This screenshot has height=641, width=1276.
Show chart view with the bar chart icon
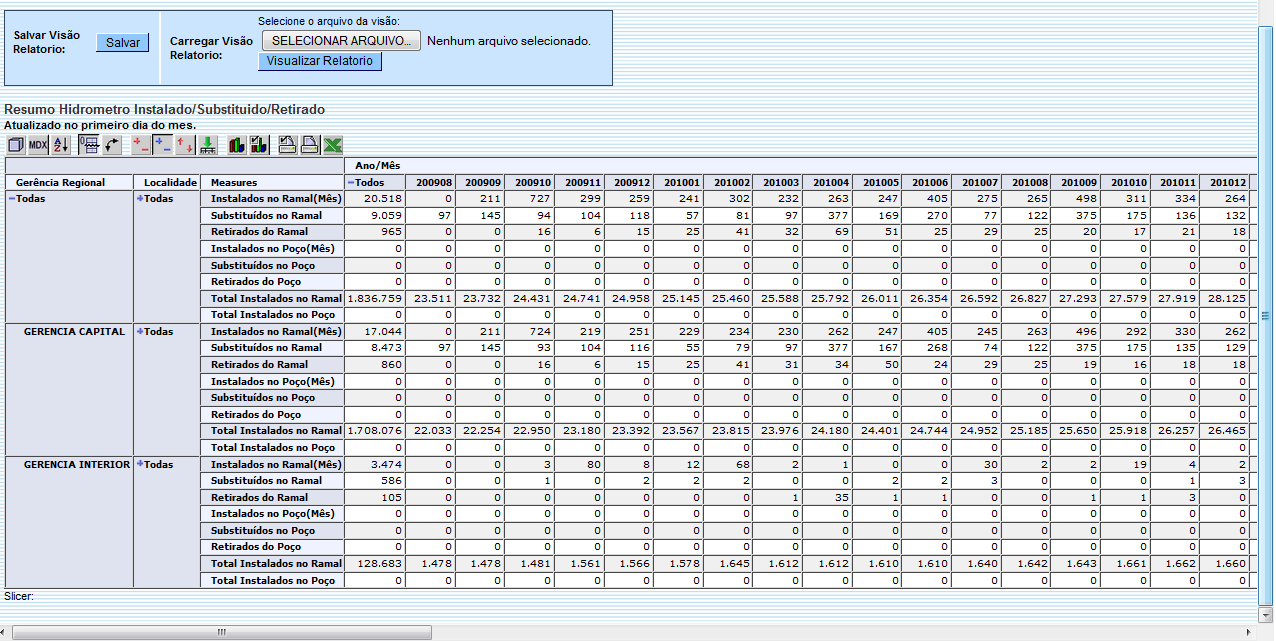235,144
